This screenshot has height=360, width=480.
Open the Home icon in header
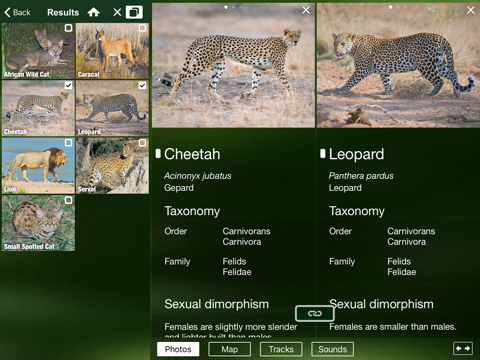tap(94, 12)
